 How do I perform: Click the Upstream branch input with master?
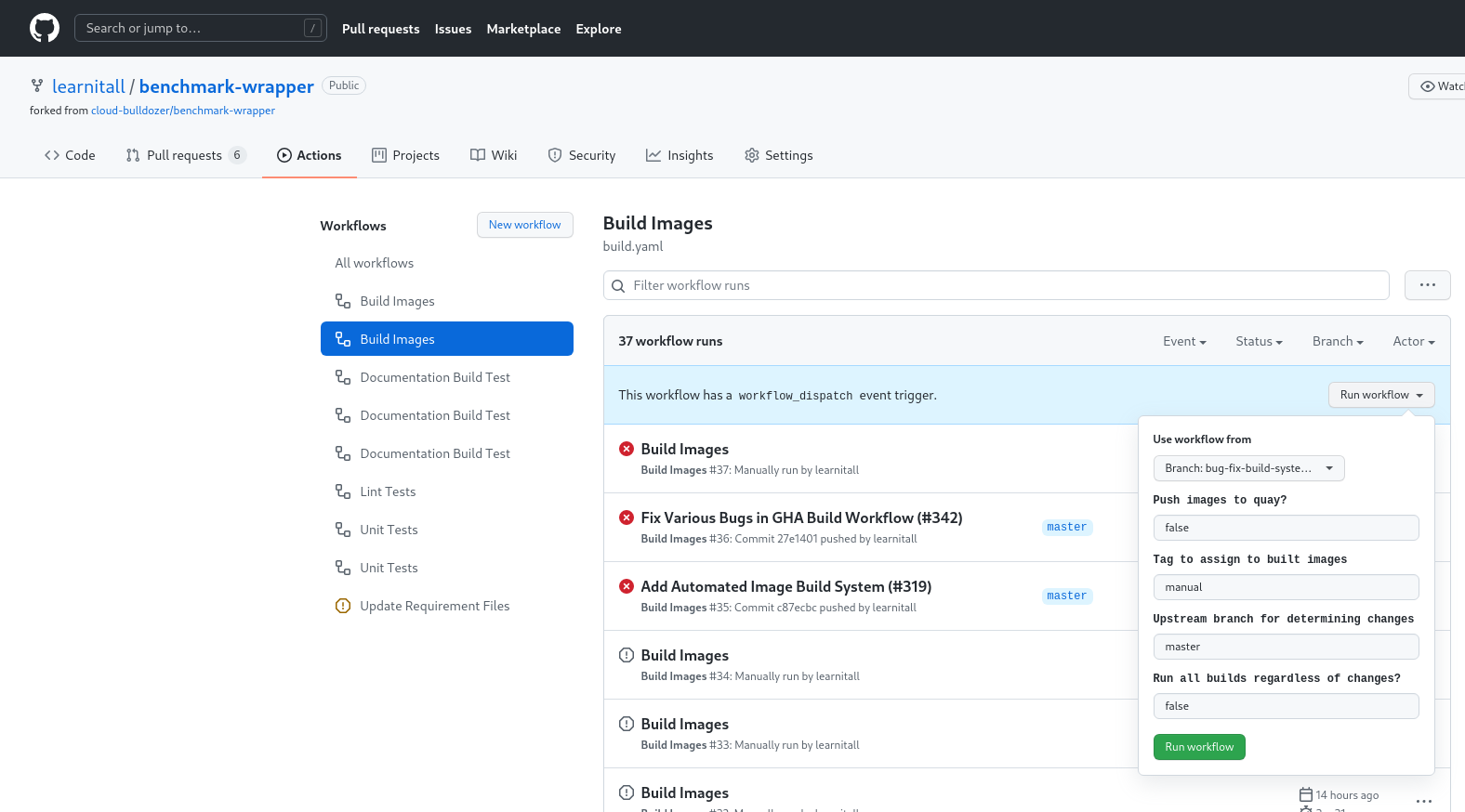point(1286,647)
